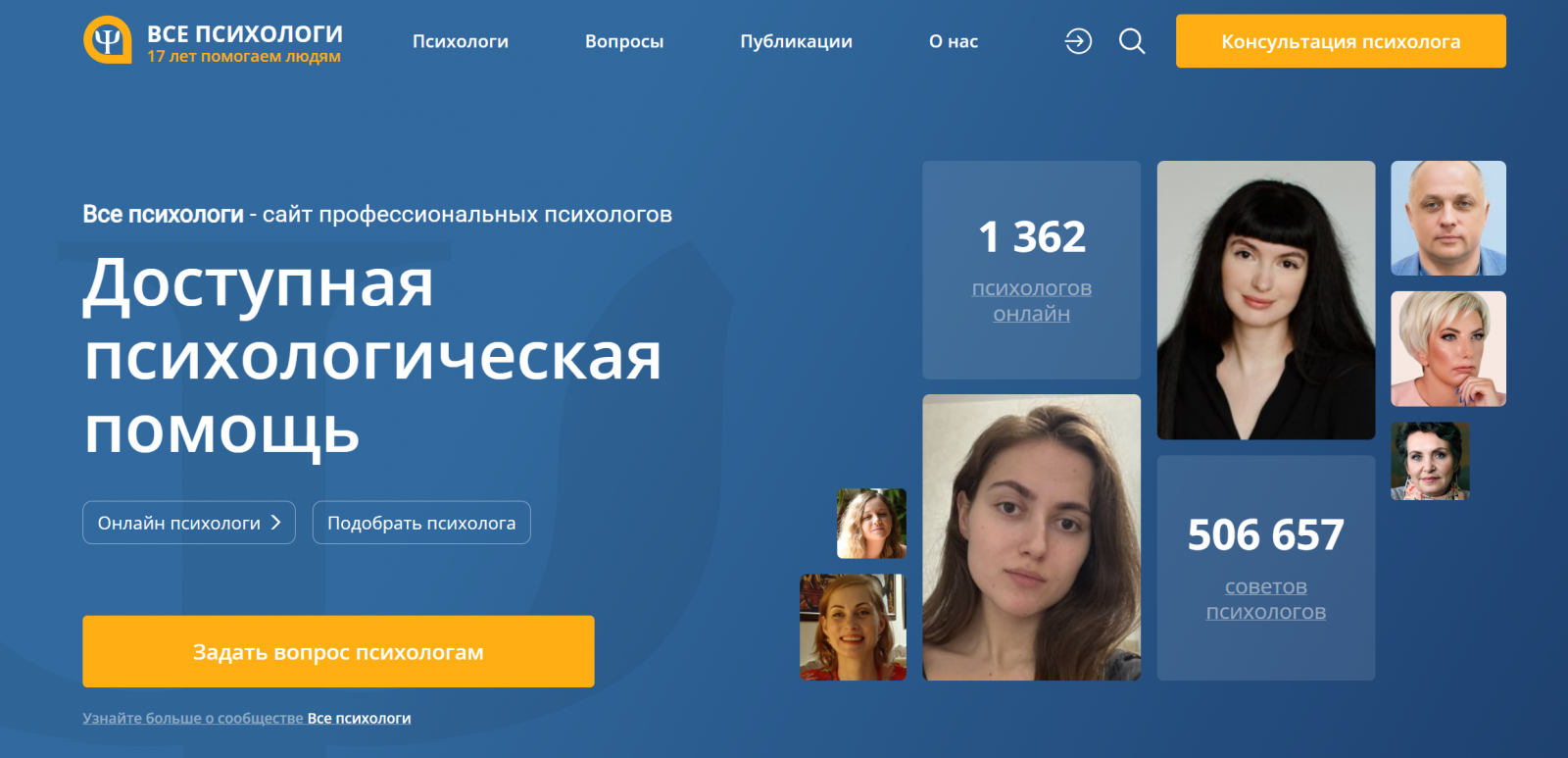Follow the советов психологов link
The image size is (1568, 758).
point(1265,599)
